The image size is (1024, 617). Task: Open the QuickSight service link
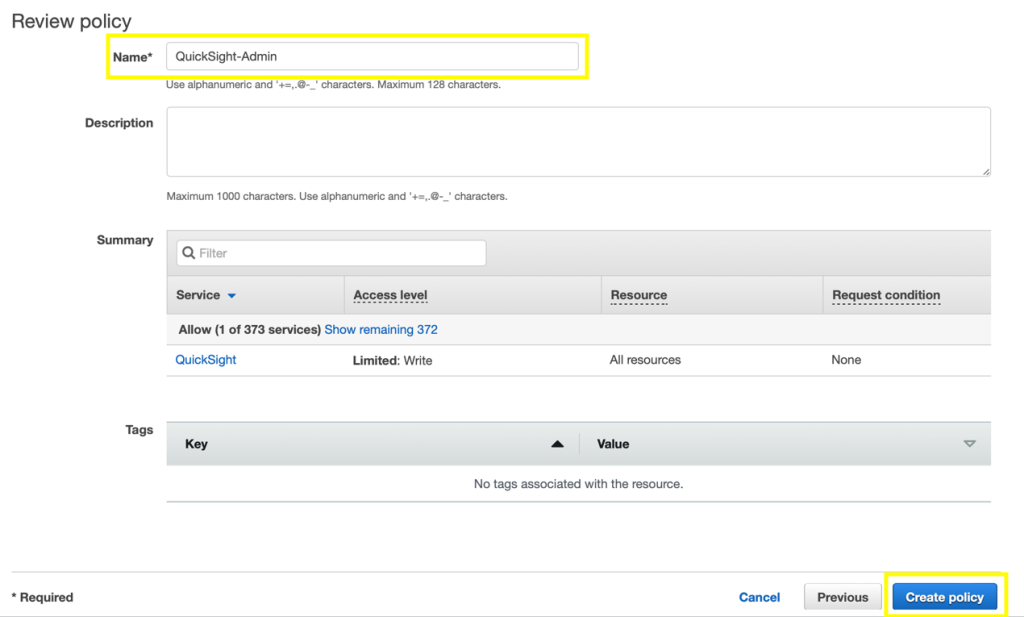206,360
